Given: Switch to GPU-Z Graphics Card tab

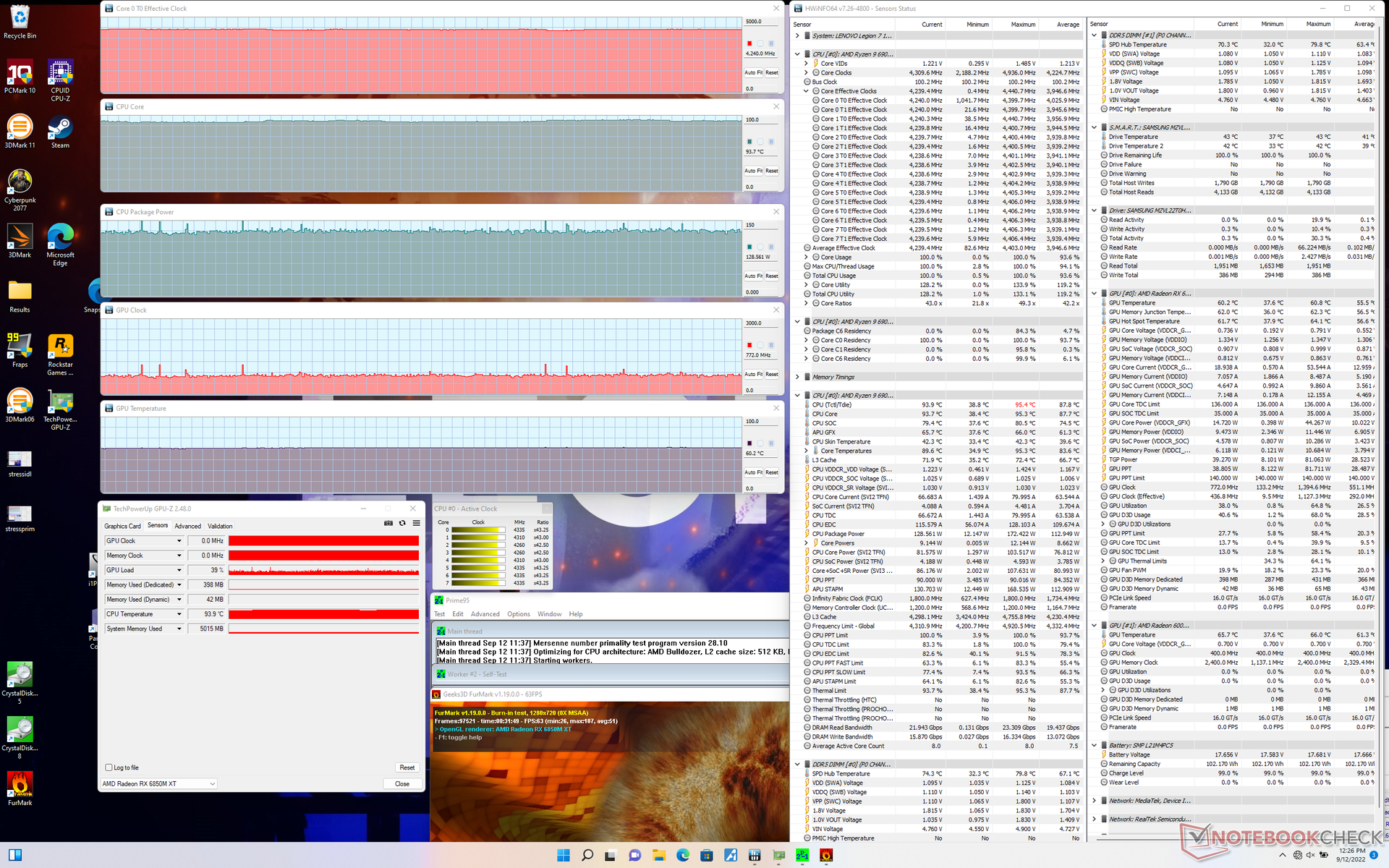Looking at the screenshot, I should 122,526.
